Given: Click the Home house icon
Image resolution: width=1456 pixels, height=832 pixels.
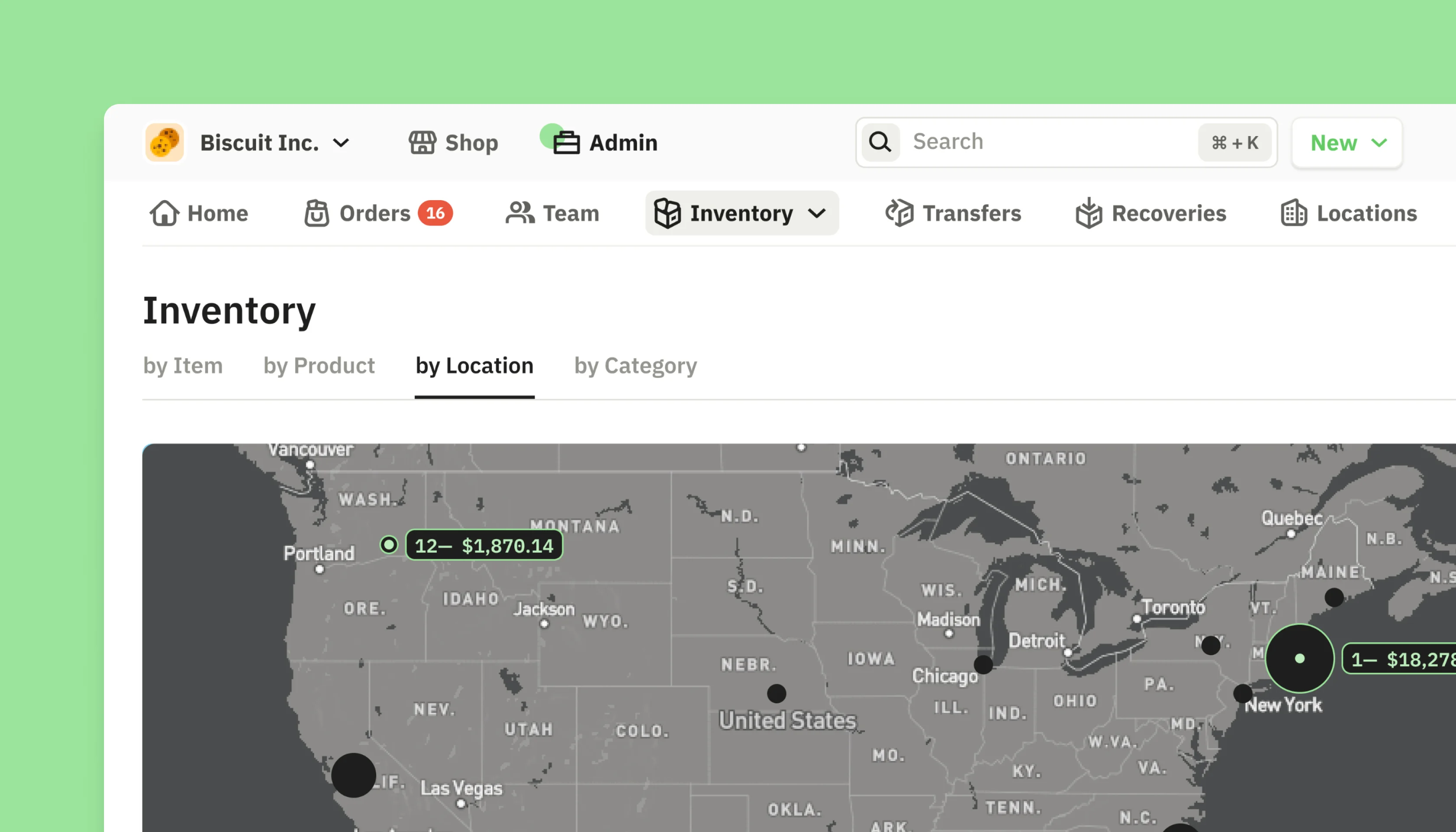Looking at the screenshot, I should point(165,213).
